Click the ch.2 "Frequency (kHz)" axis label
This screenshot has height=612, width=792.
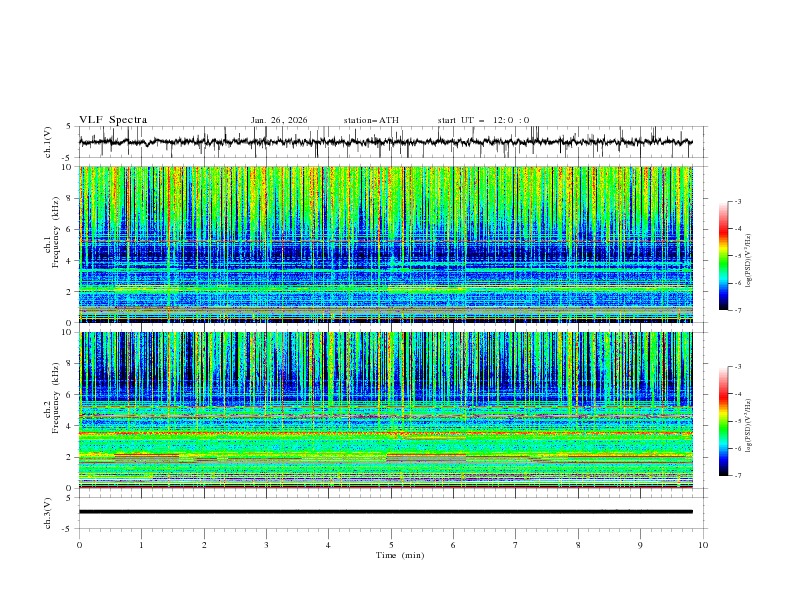56,397
